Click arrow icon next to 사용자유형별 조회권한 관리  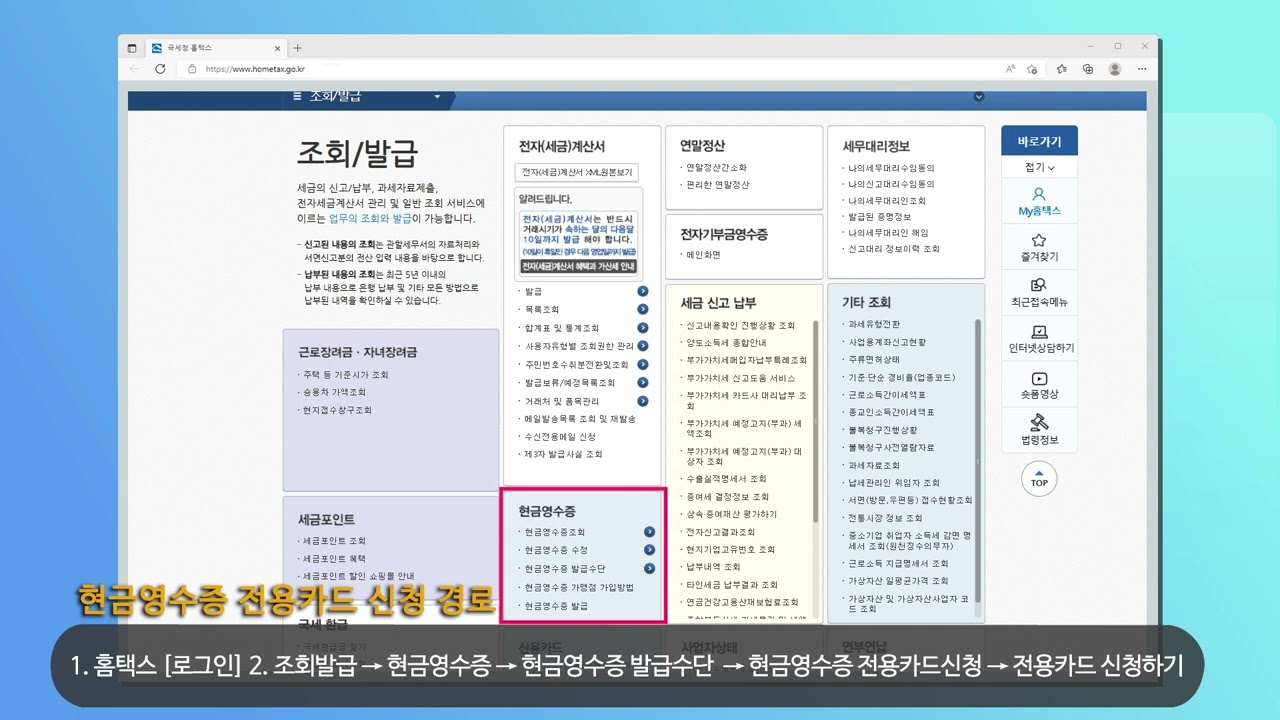(643, 346)
